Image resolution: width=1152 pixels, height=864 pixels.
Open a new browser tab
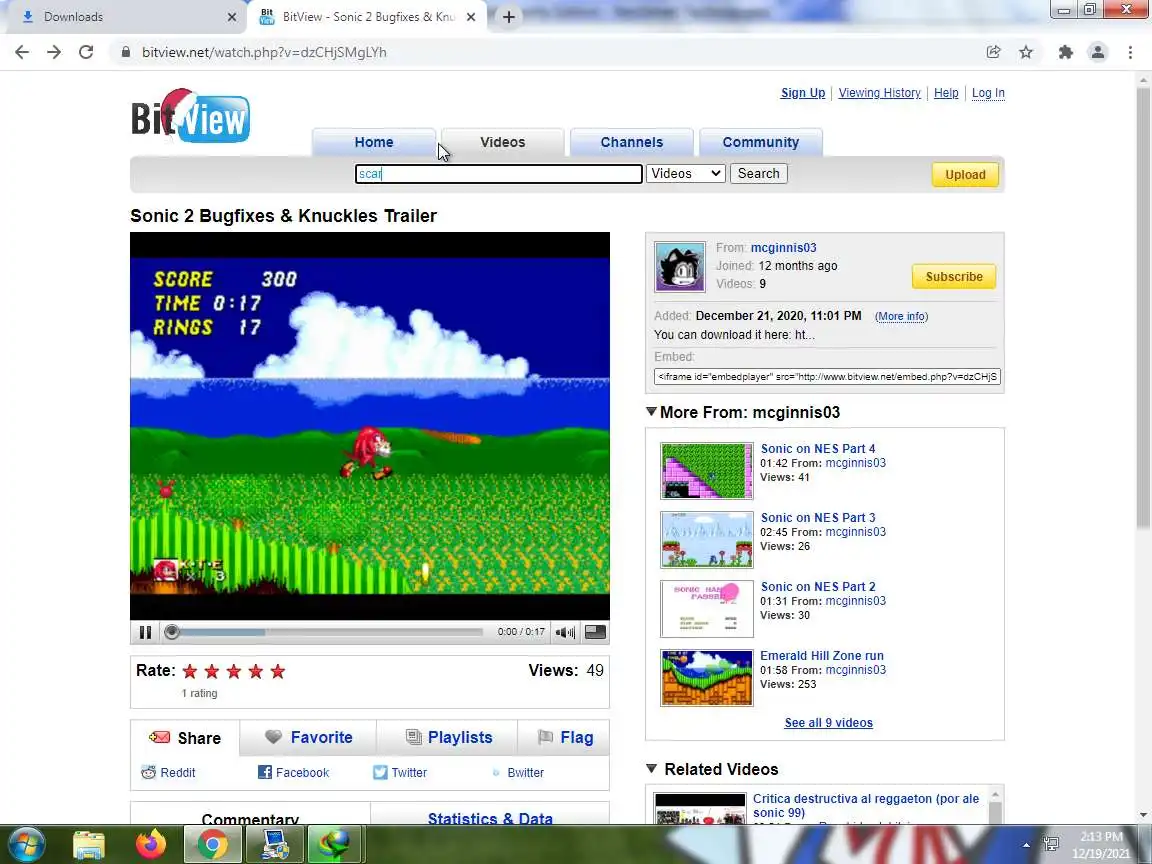click(x=508, y=17)
